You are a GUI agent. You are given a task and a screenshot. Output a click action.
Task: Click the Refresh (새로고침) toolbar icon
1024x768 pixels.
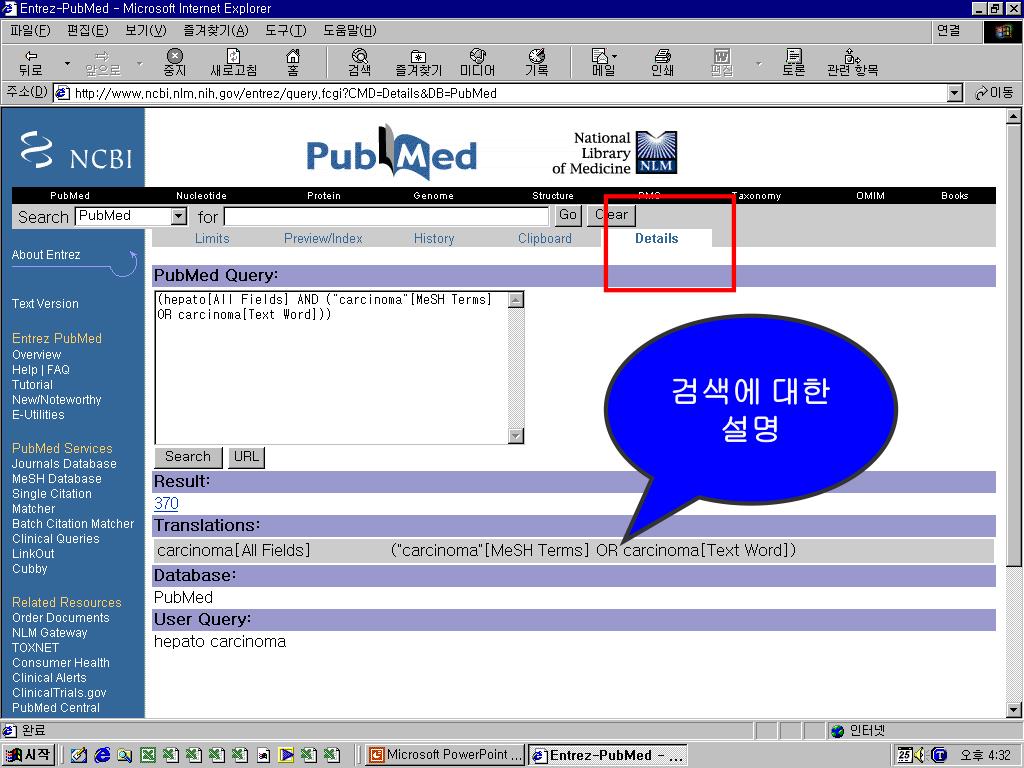[x=233, y=63]
